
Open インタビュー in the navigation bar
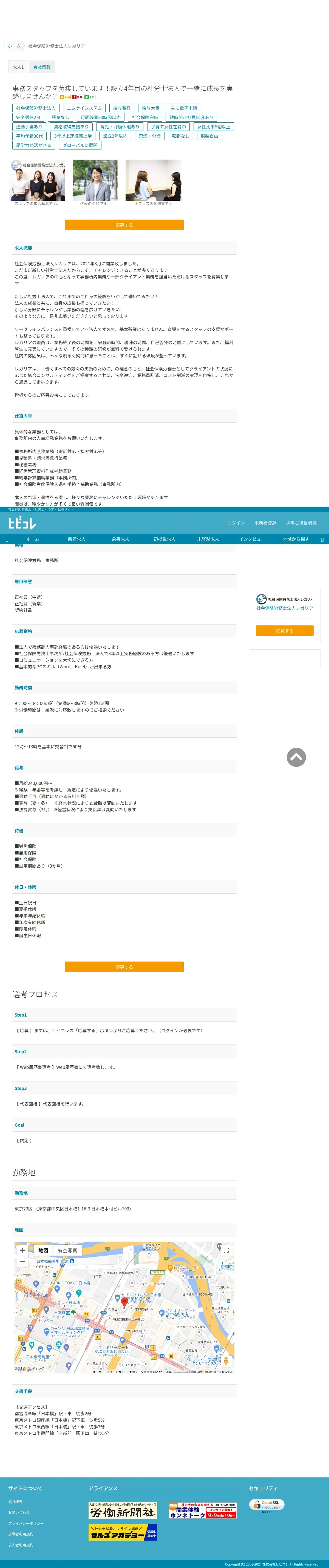pyautogui.click(x=252, y=539)
